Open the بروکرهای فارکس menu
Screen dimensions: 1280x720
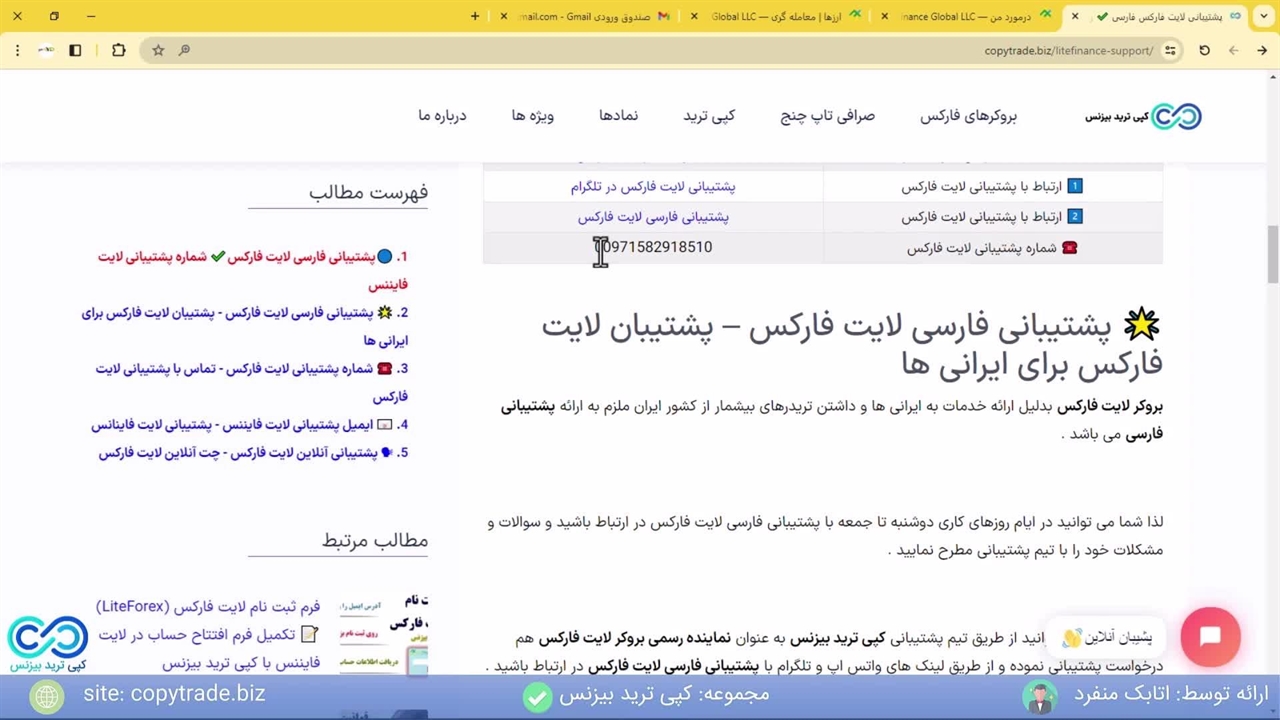coord(968,116)
